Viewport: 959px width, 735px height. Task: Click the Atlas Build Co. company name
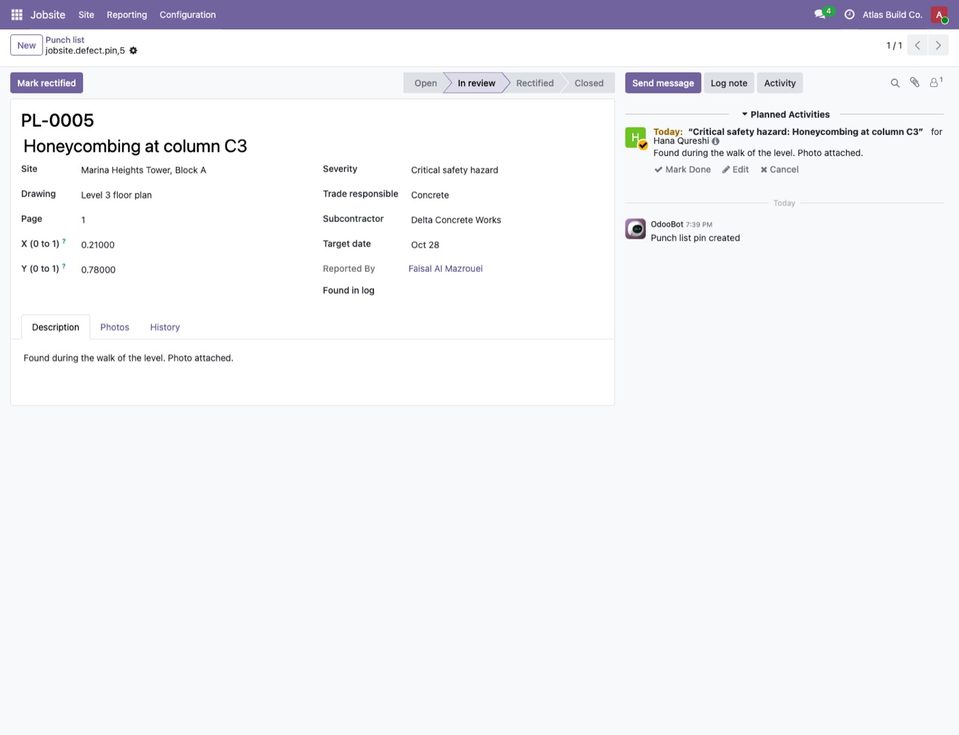892,15
